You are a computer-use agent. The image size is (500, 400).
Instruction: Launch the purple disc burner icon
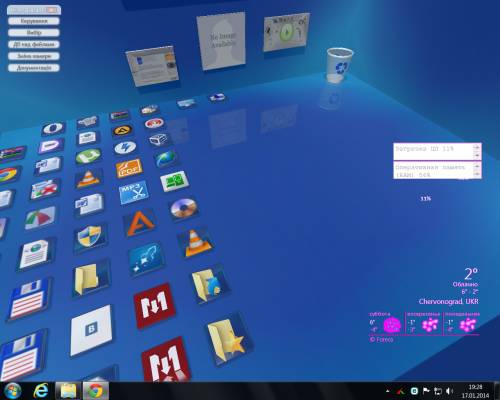coord(183,209)
